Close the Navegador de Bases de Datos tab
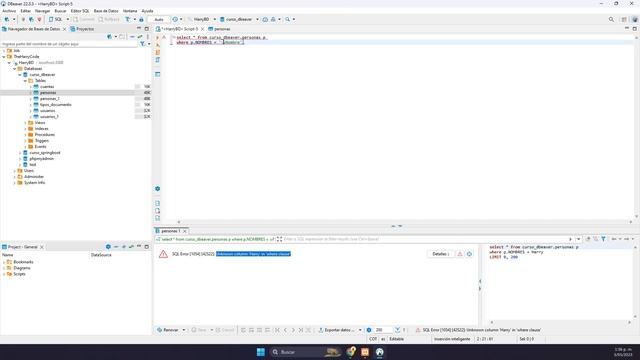The width and height of the screenshot is (640, 360). 64,29
